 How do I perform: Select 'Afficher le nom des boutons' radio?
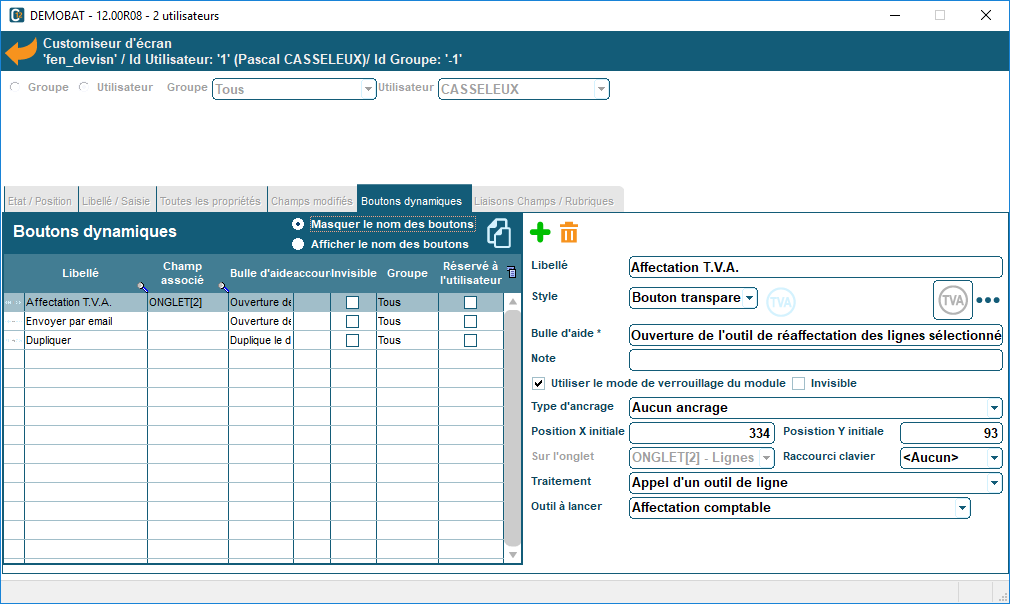pyautogui.click(x=298, y=244)
